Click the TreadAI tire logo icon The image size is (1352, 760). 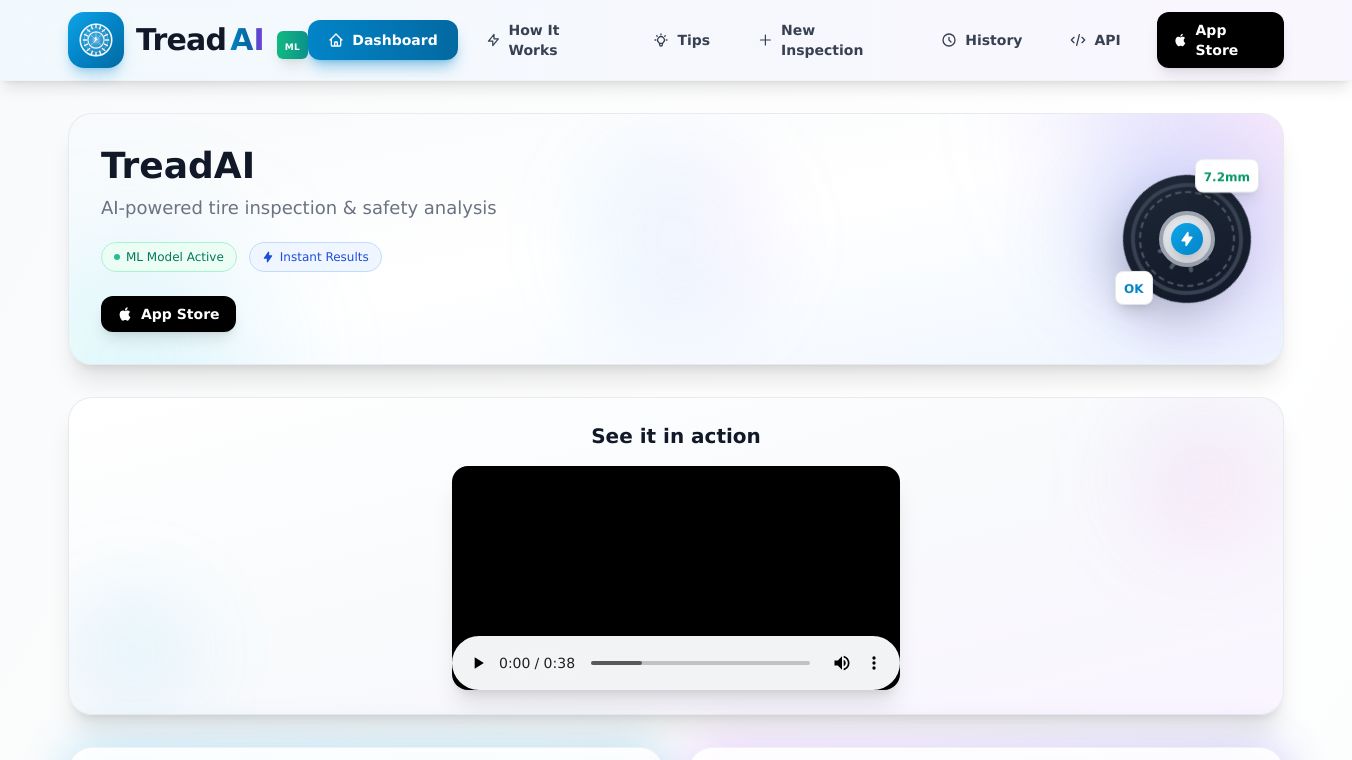click(x=96, y=40)
